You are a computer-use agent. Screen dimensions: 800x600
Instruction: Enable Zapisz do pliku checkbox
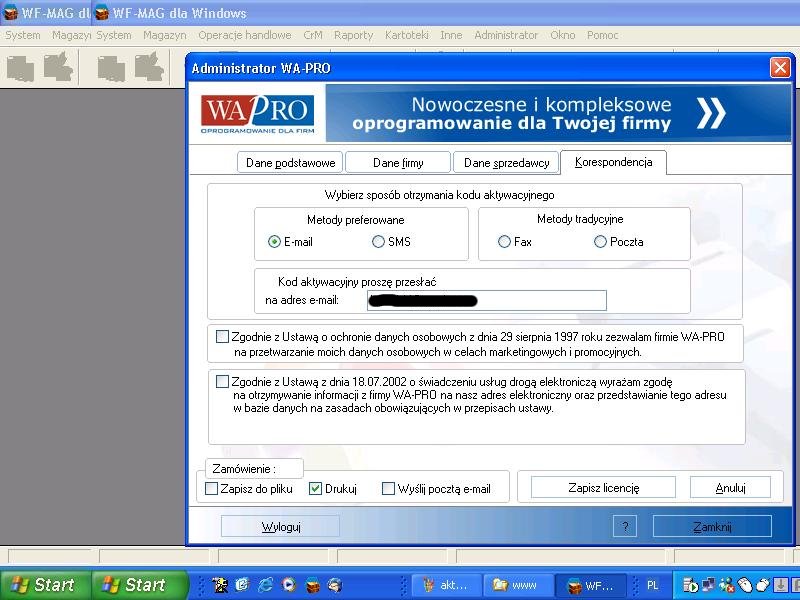pyautogui.click(x=211, y=489)
